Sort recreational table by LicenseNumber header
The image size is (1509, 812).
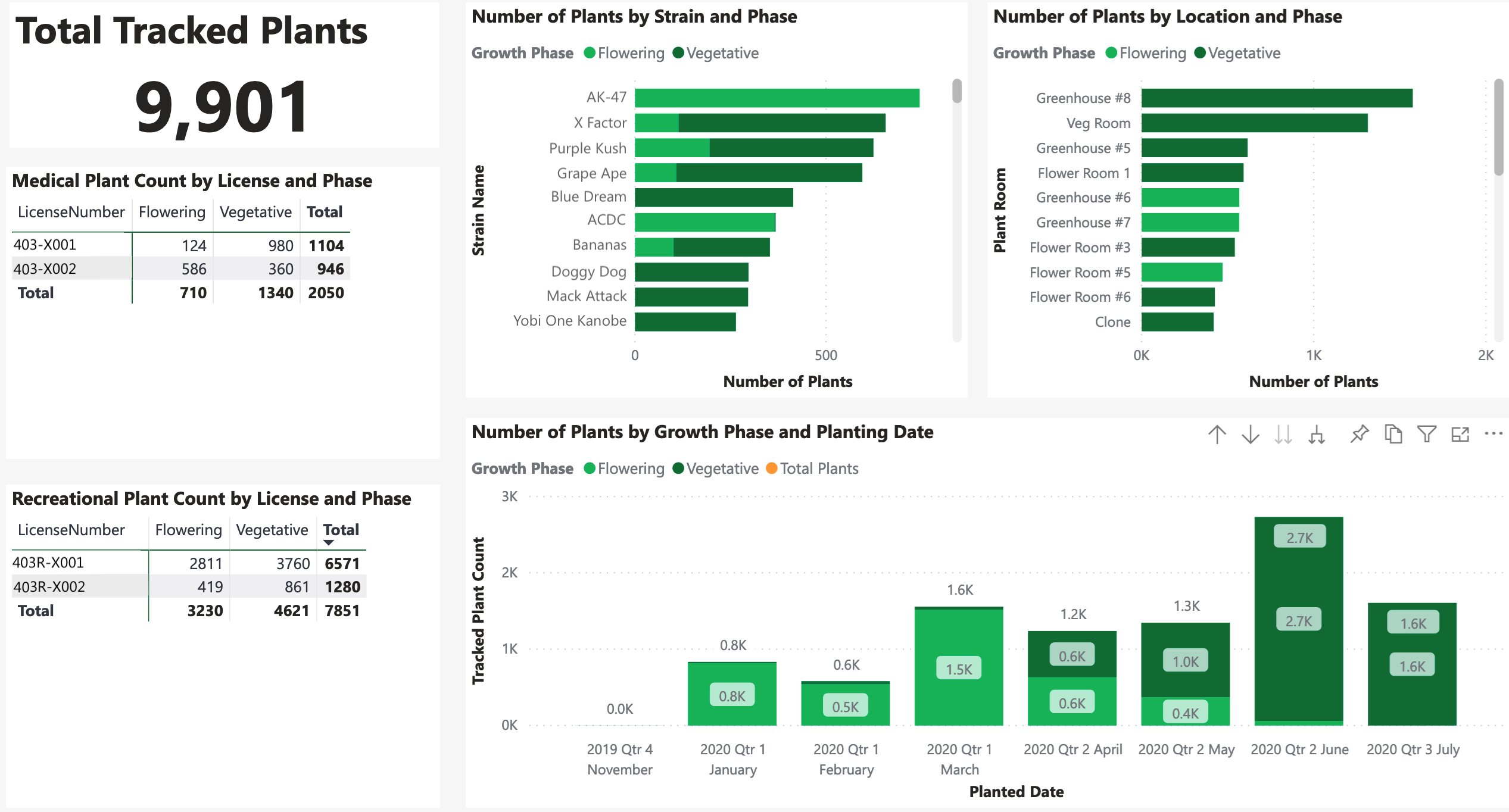click(71, 530)
